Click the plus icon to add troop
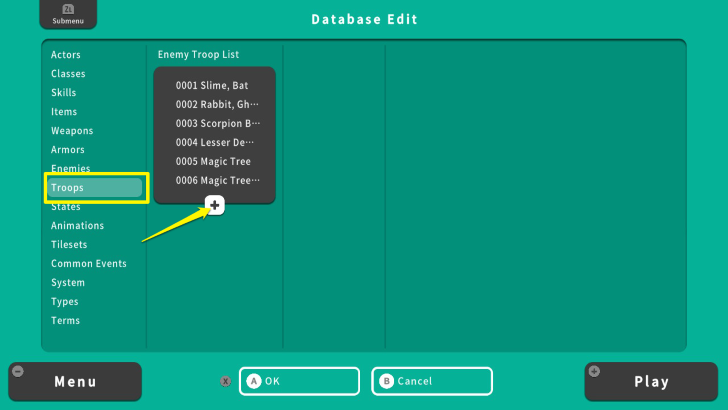728x410 pixels. (x=215, y=205)
